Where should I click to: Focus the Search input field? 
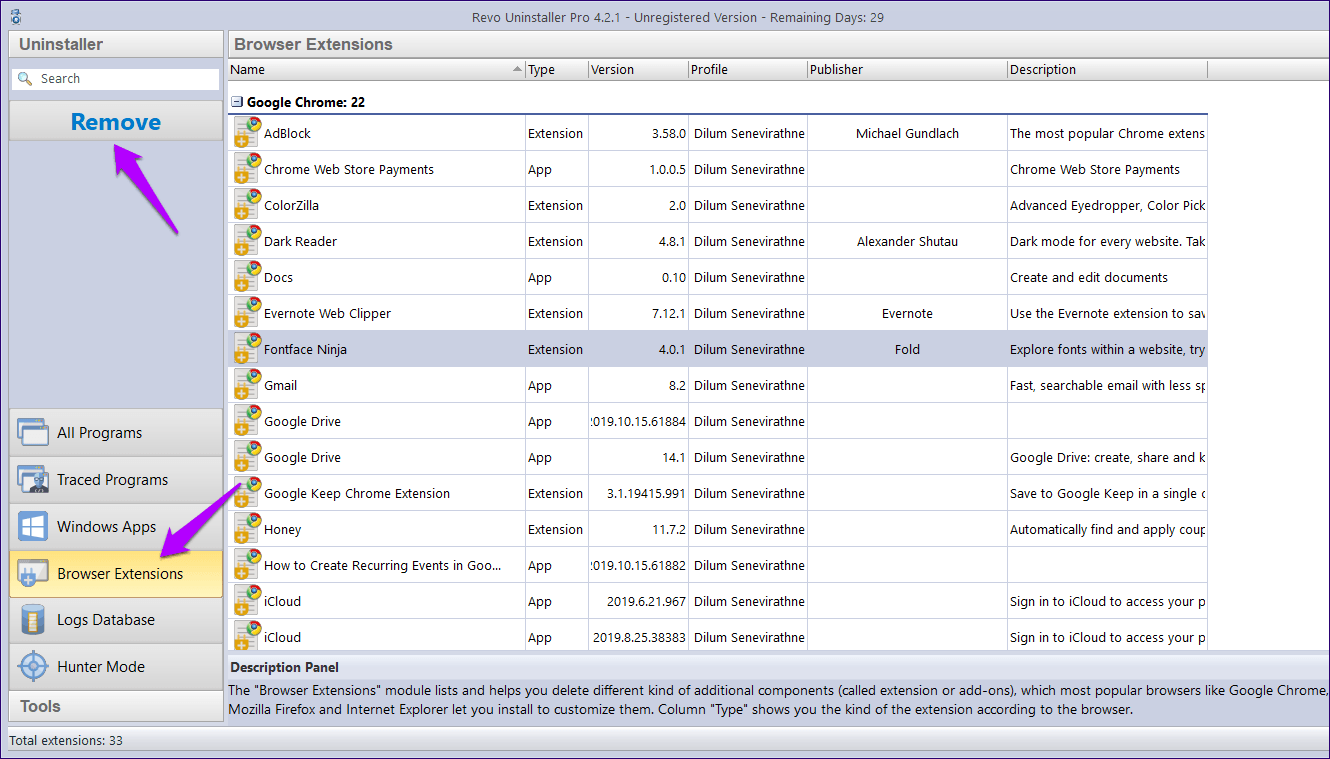(116, 78)
